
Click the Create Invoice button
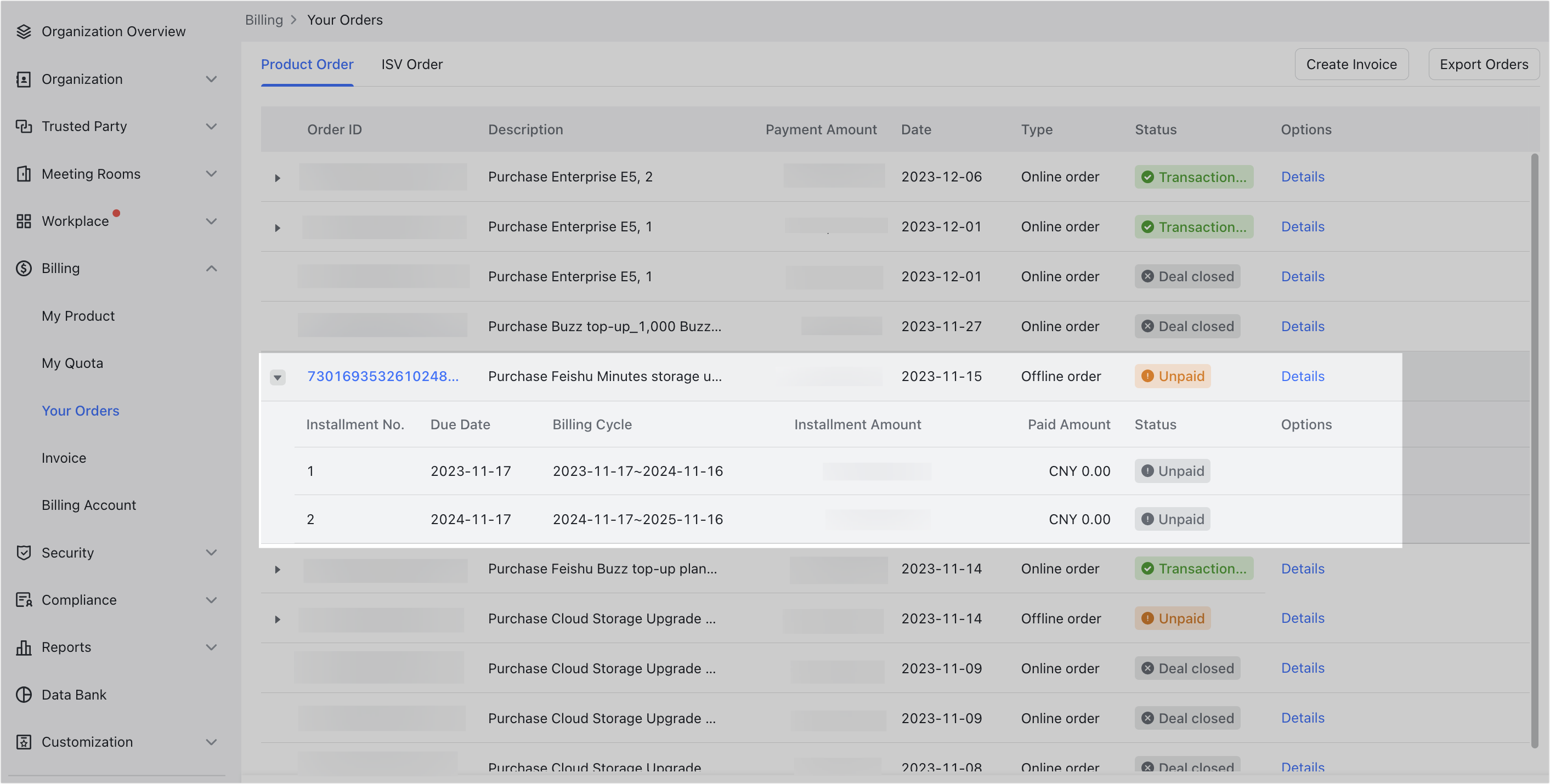pos(1351,64)
